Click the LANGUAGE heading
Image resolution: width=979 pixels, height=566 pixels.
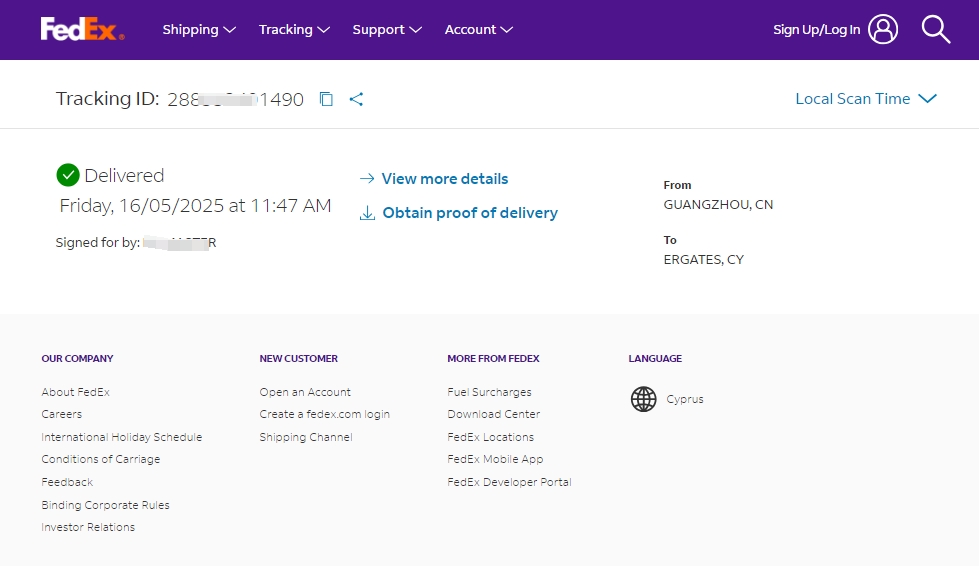[655, 358]
